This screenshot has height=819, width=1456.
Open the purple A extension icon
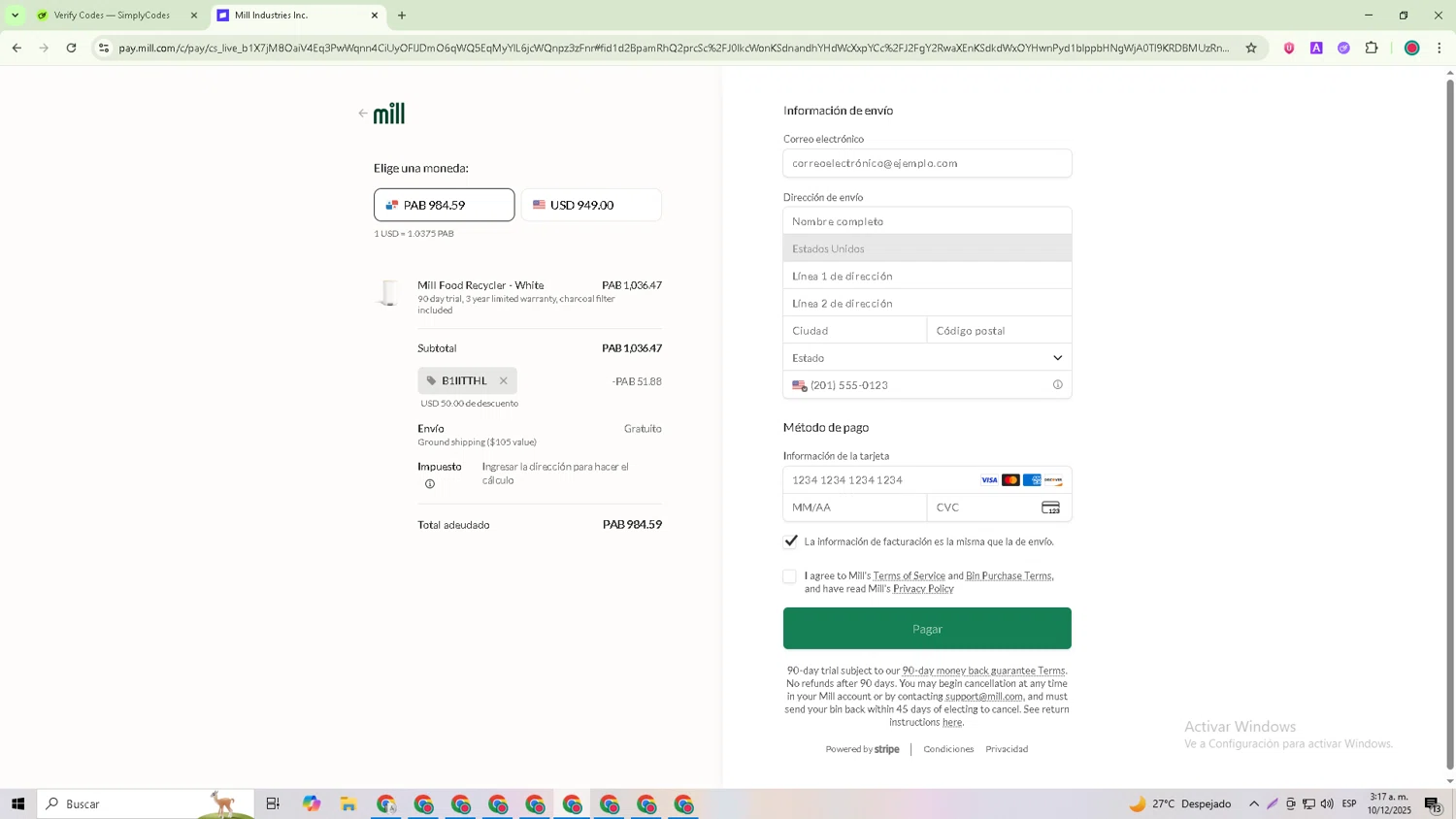pyautogui.click(x=1316, y=48)
